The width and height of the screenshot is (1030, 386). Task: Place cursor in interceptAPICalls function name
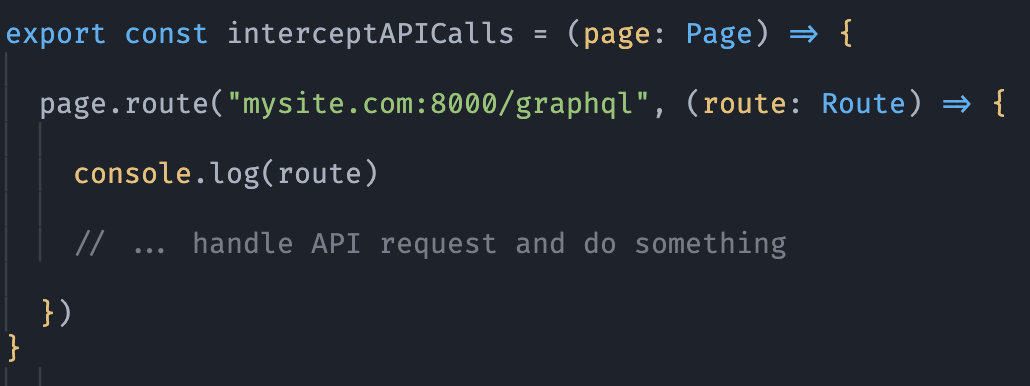coord(370,35)
